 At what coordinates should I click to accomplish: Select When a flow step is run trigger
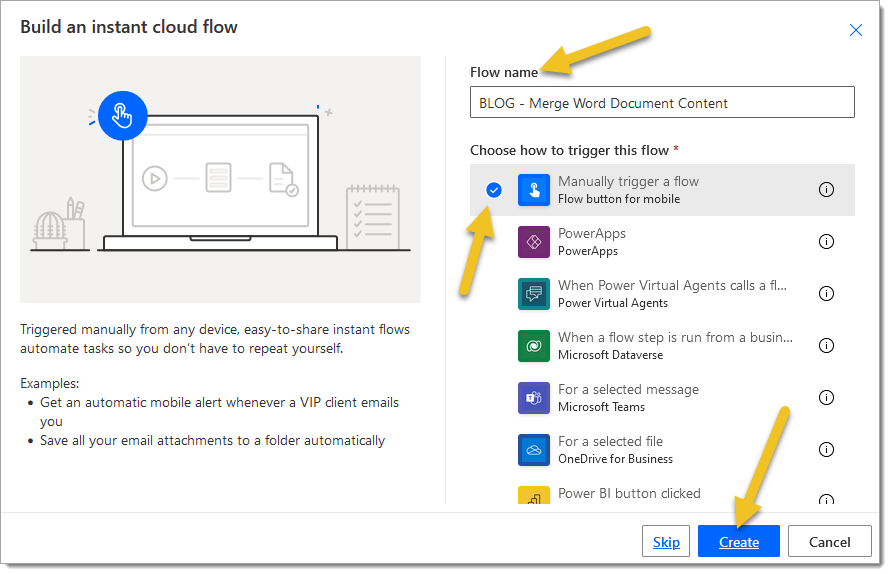click(662, 346)
